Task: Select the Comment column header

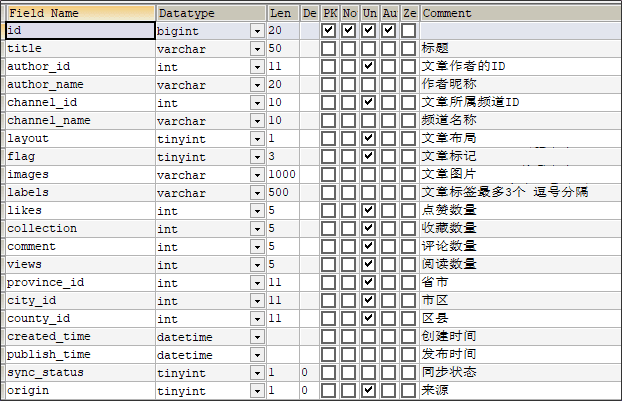Action: point(521,13)
